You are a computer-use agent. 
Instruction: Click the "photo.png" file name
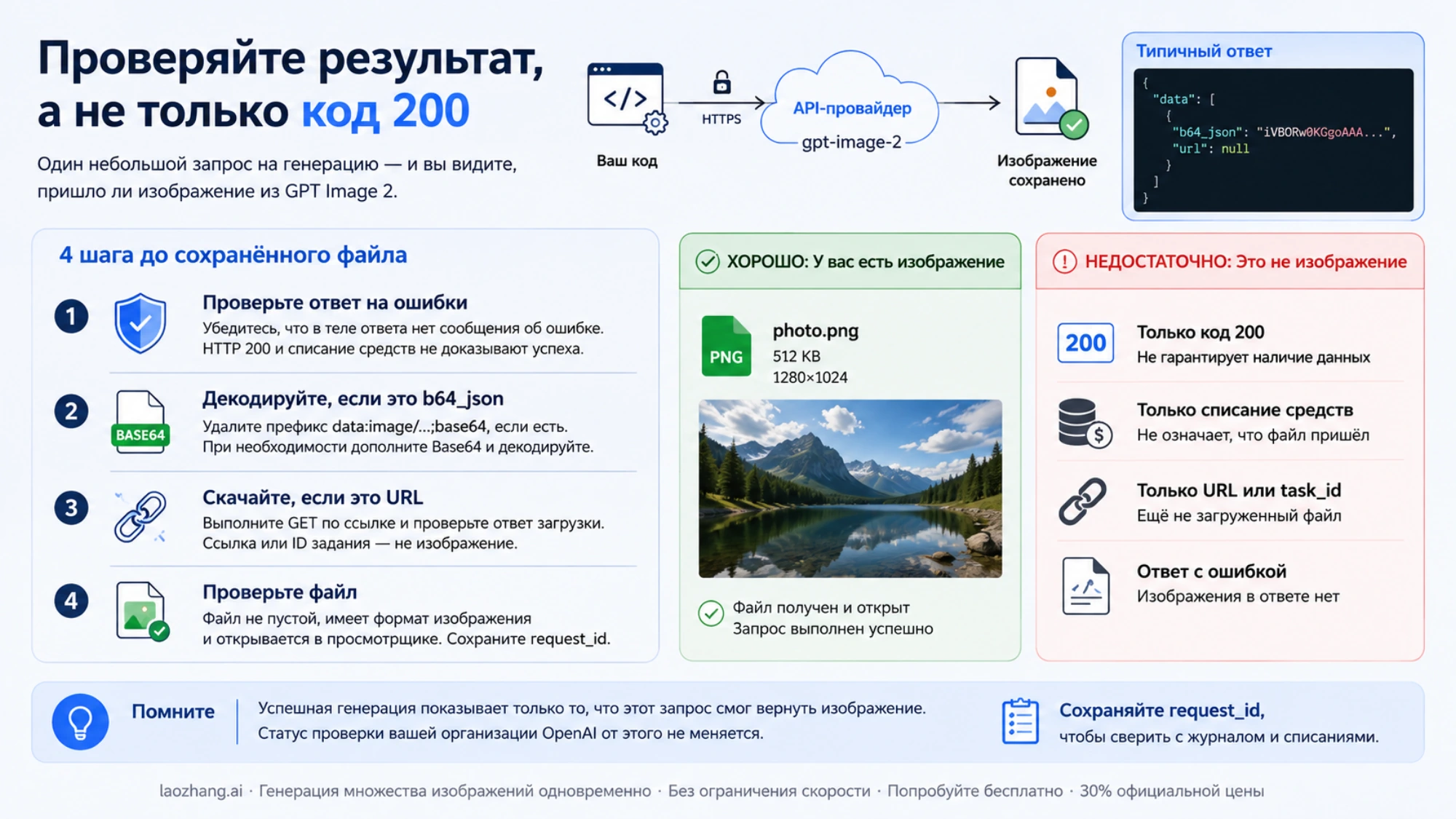(815, 331)
